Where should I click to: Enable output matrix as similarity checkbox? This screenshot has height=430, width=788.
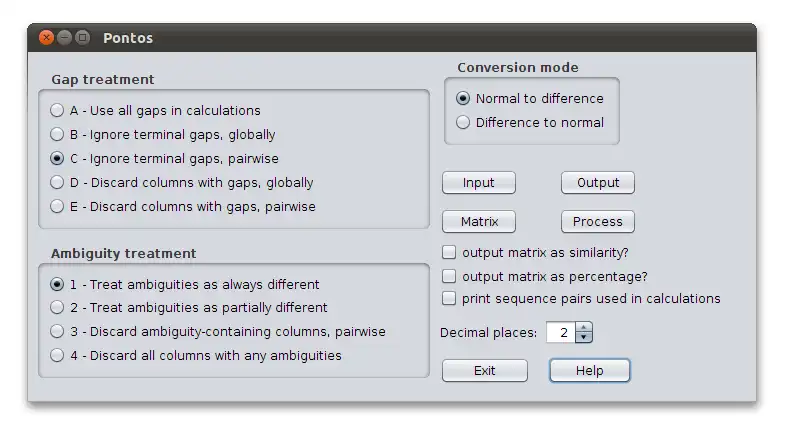[449, 253]
